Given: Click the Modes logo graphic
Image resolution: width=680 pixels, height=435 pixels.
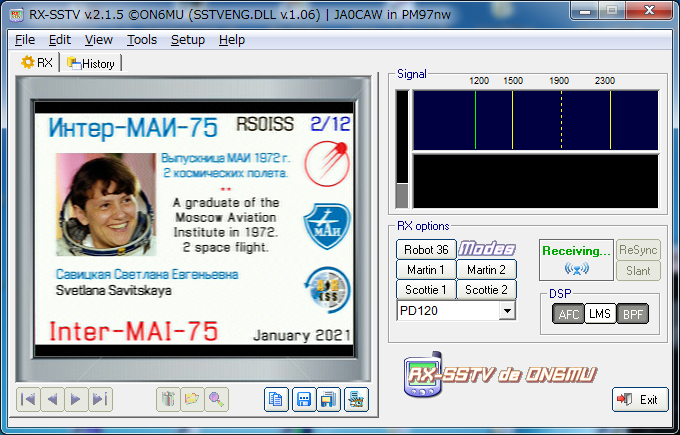Looking at the screenshot, I should click(x=487, y=249).
